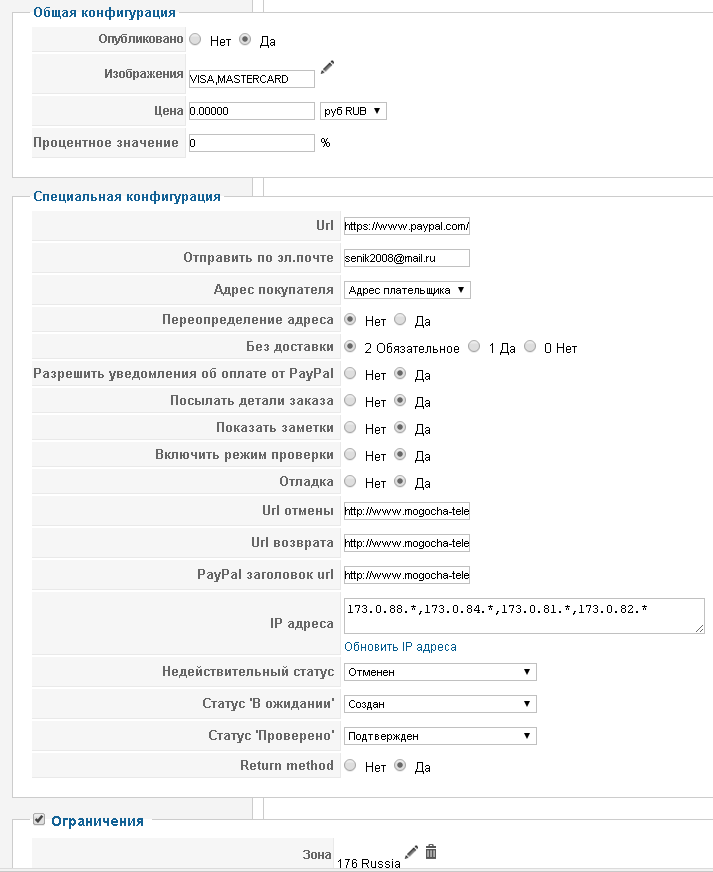
Task: Open the Статус 'Проверено' dropdown
Action: tap(440, 736)
